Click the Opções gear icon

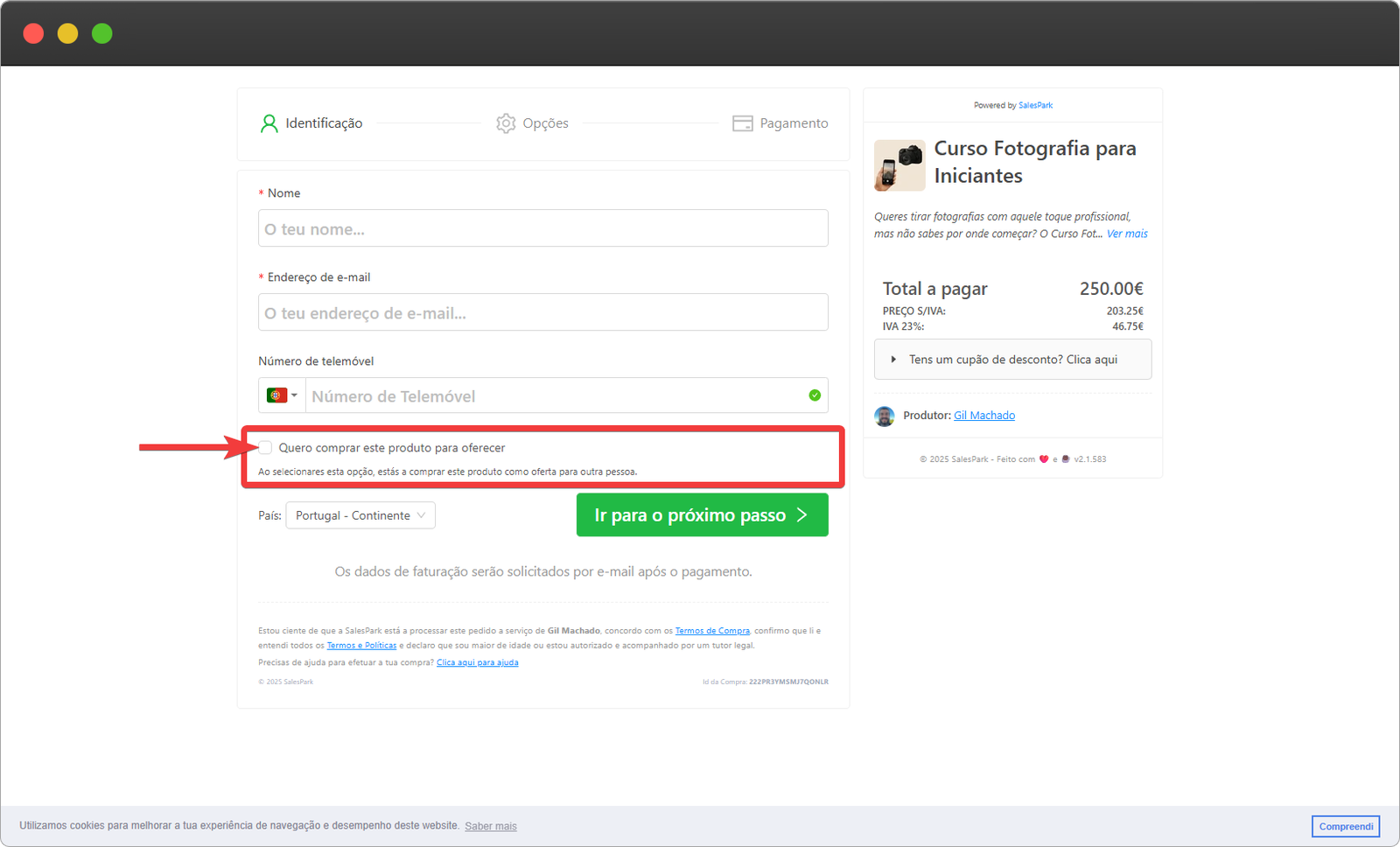[x=506, y=123]
